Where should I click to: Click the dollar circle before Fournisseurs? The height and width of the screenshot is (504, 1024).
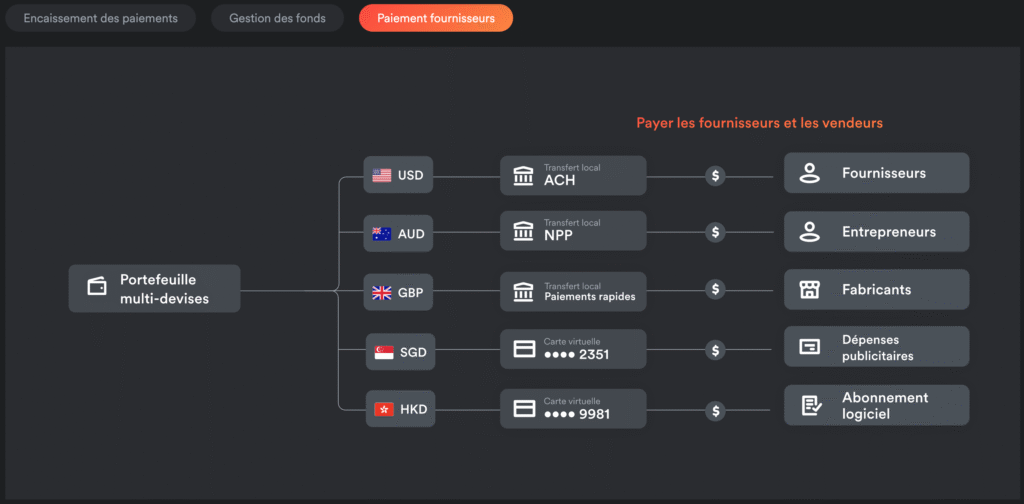coord(716,176)
